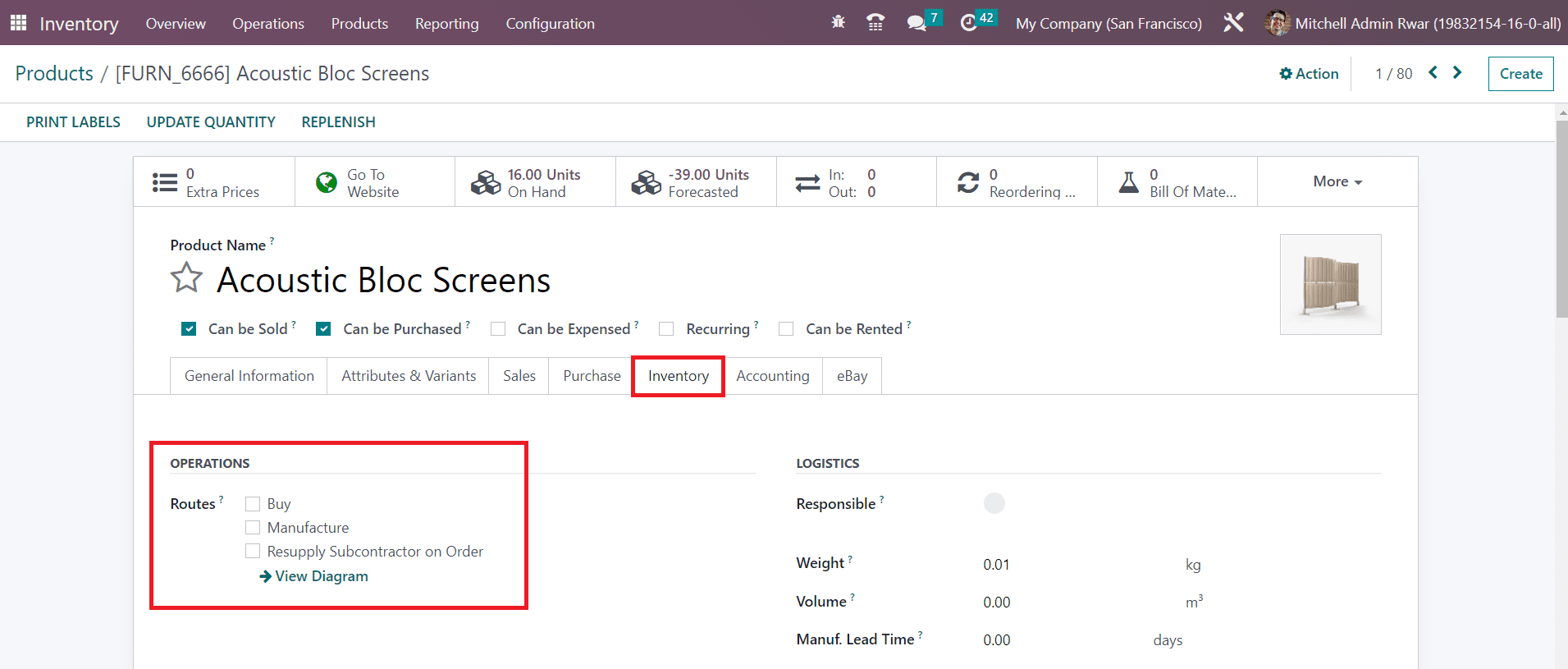Go to next product record arrow
The height and width of the screenshot is (669, 1568).
click(1457, 73)
